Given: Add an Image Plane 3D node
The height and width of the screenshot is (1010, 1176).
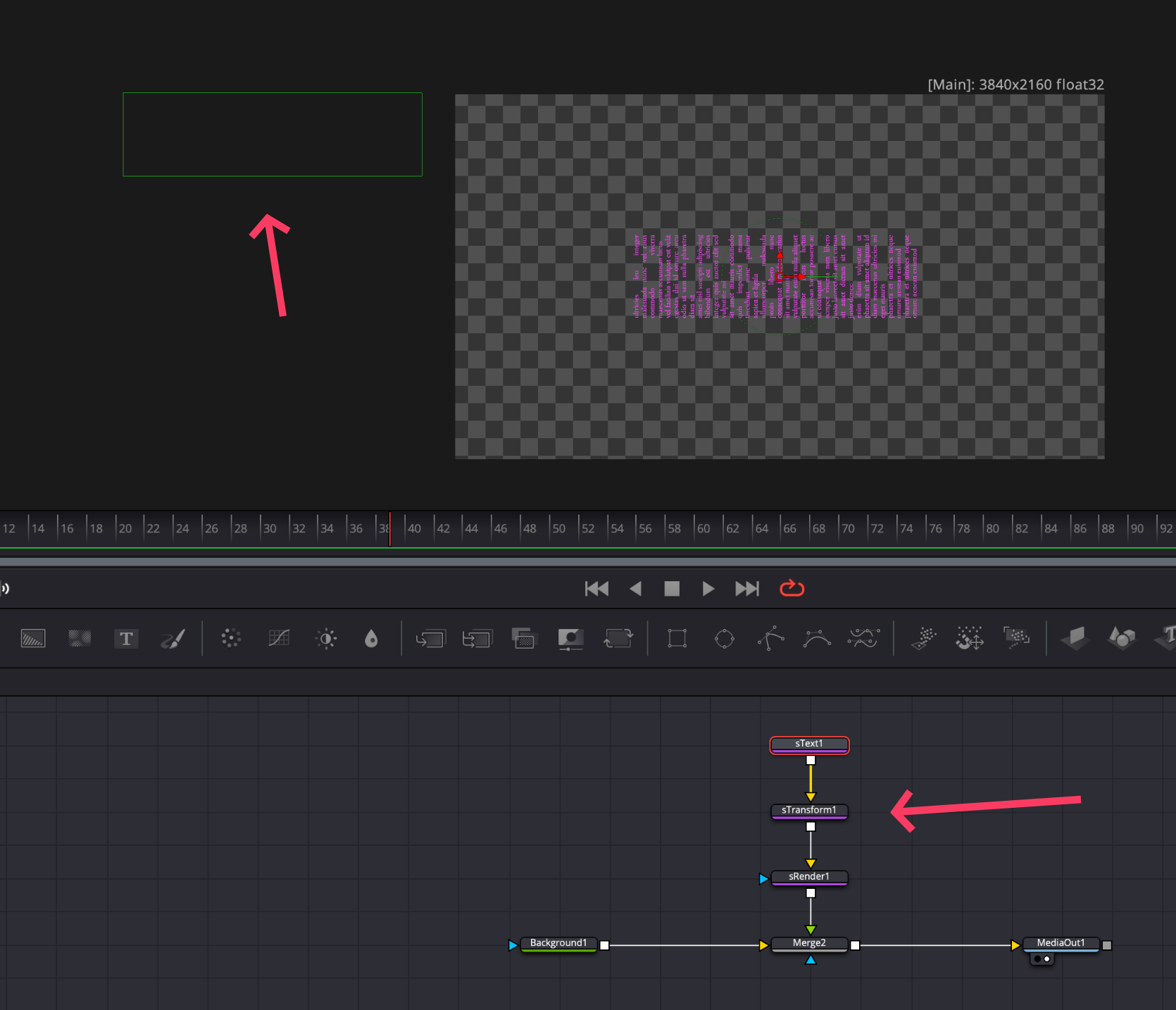Looking at the screenshot, I should click(x=1075, y=638).
